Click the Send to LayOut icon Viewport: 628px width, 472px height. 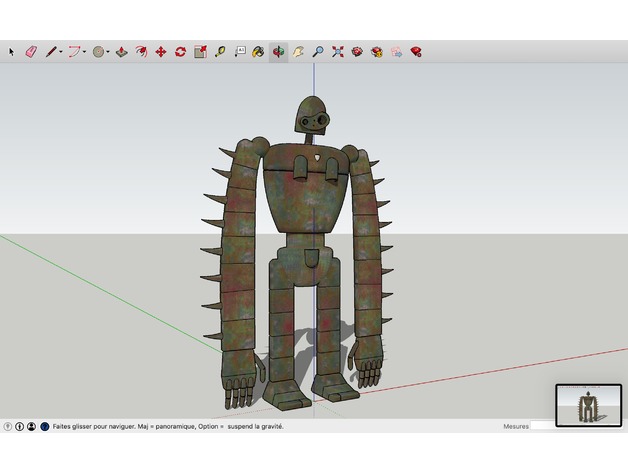click(397, 52)
